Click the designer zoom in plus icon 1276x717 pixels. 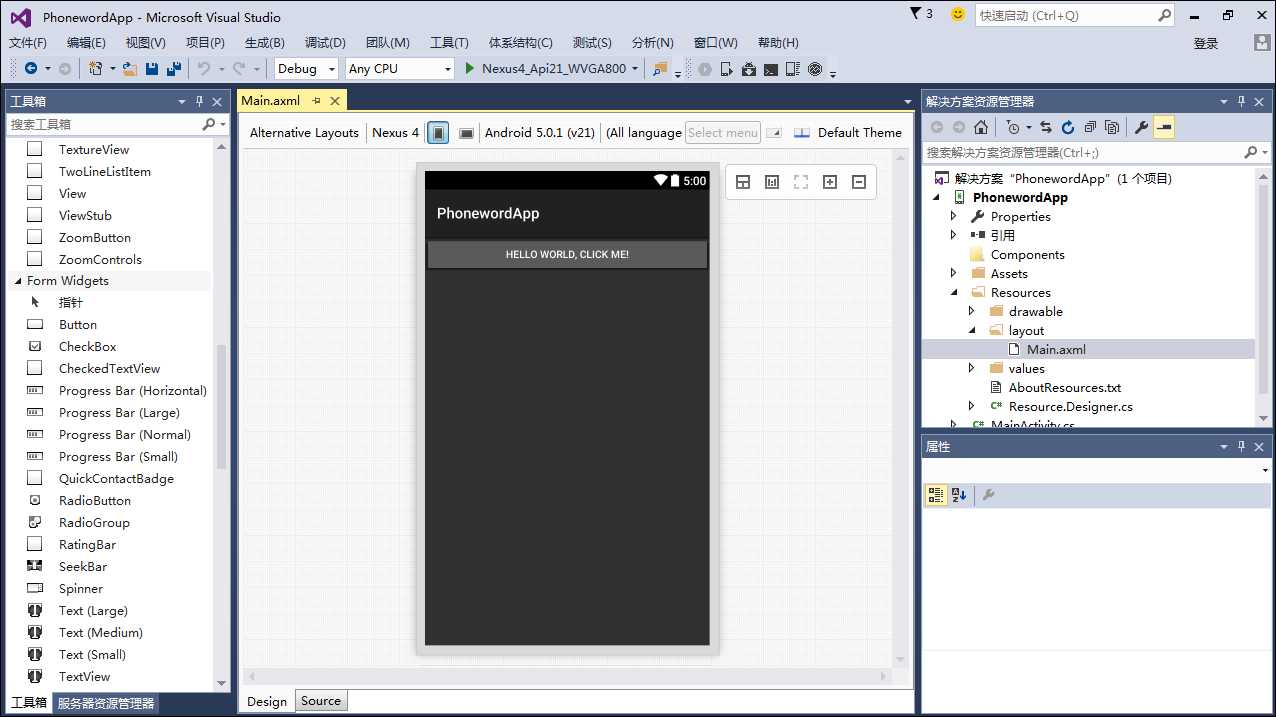[830, 182]
